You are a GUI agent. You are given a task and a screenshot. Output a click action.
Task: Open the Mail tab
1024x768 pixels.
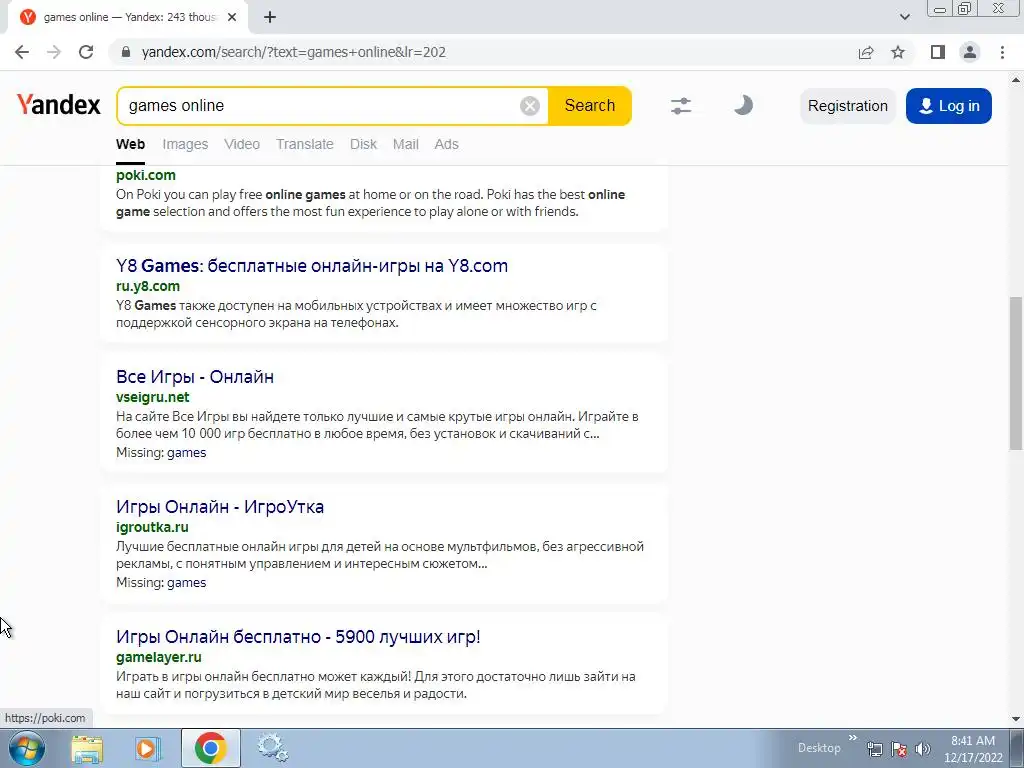(406, 144)
